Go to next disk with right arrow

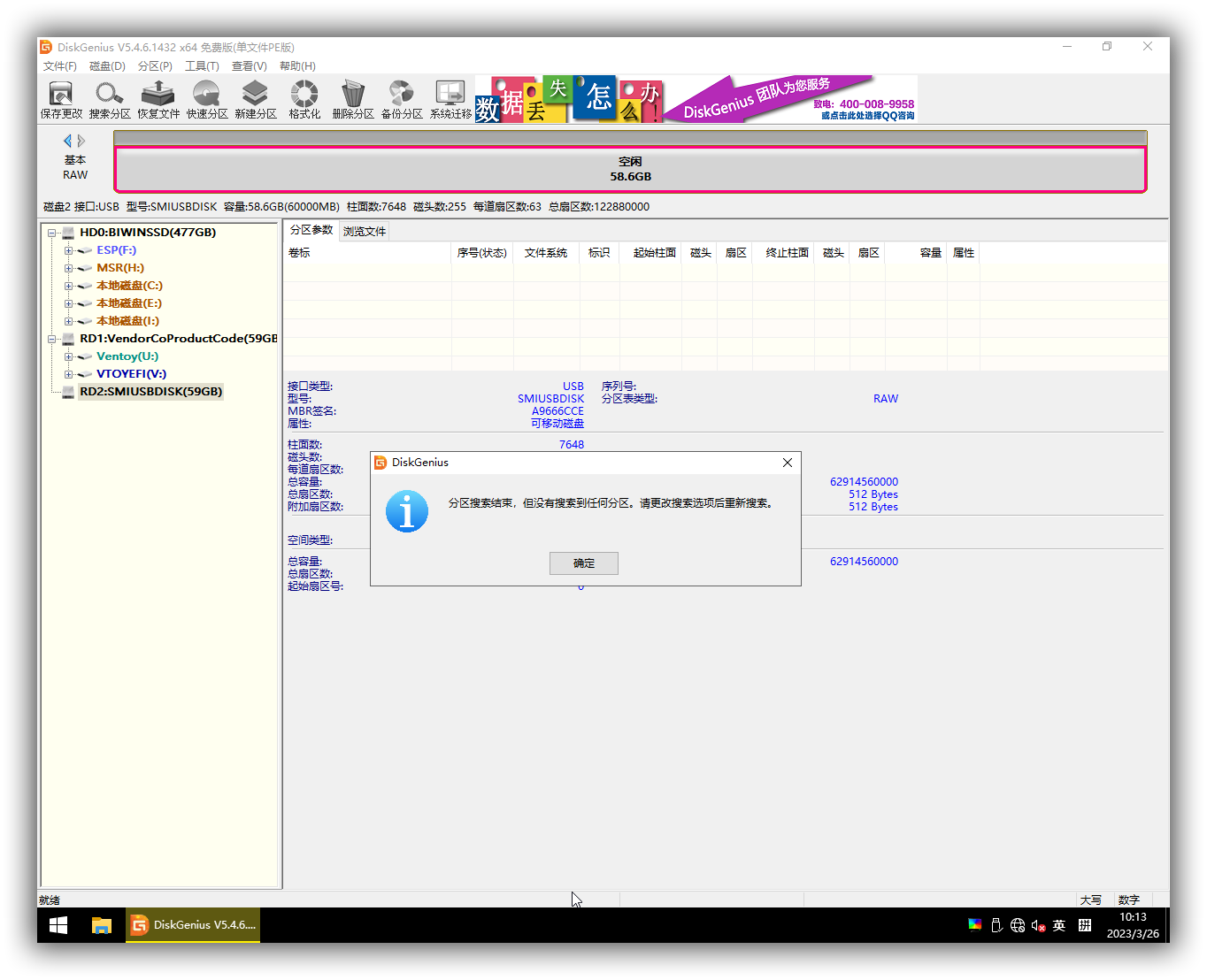tap(81, 141)
